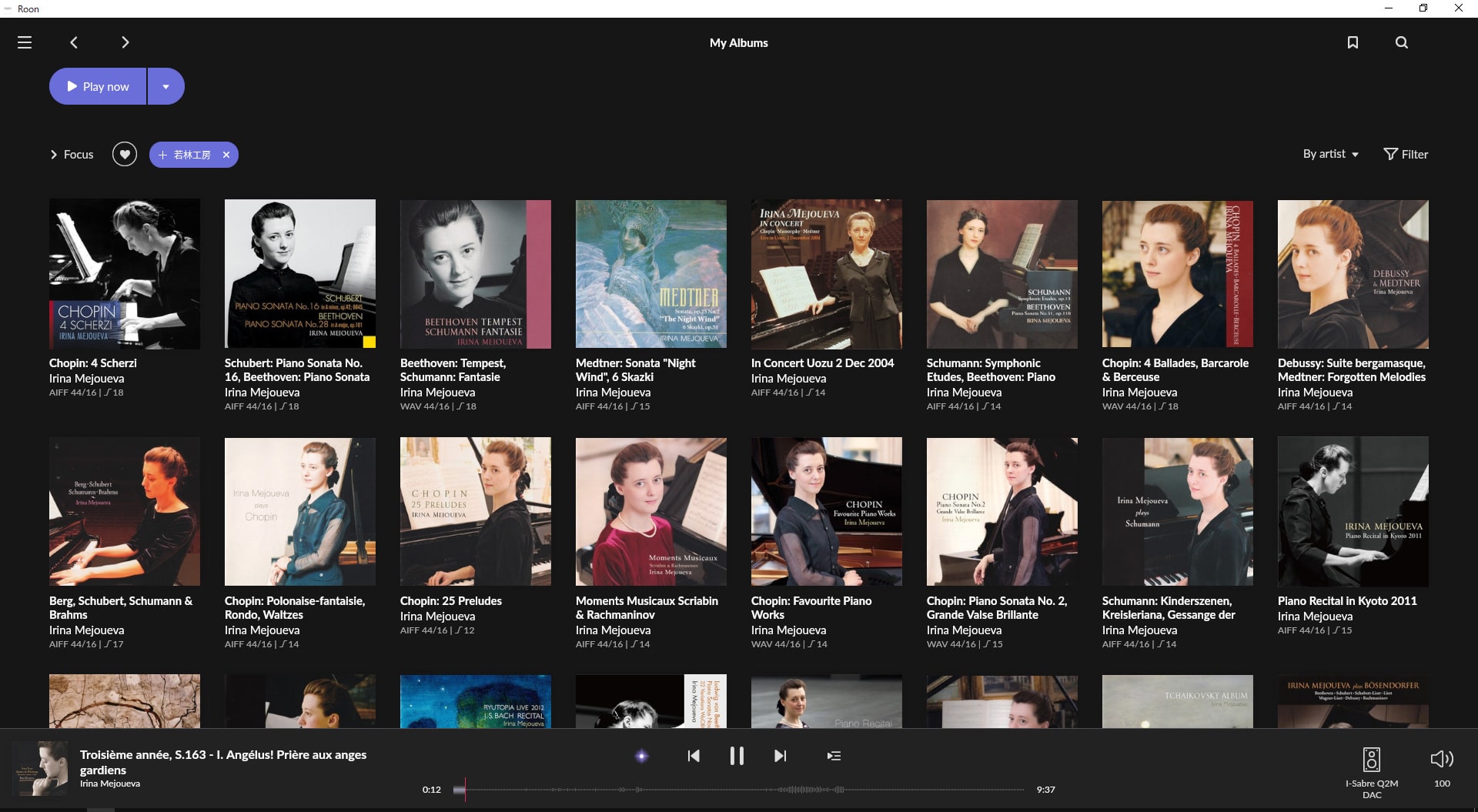Click the My Albums page heading
The image size is (1478, 812).
[739, 43]
